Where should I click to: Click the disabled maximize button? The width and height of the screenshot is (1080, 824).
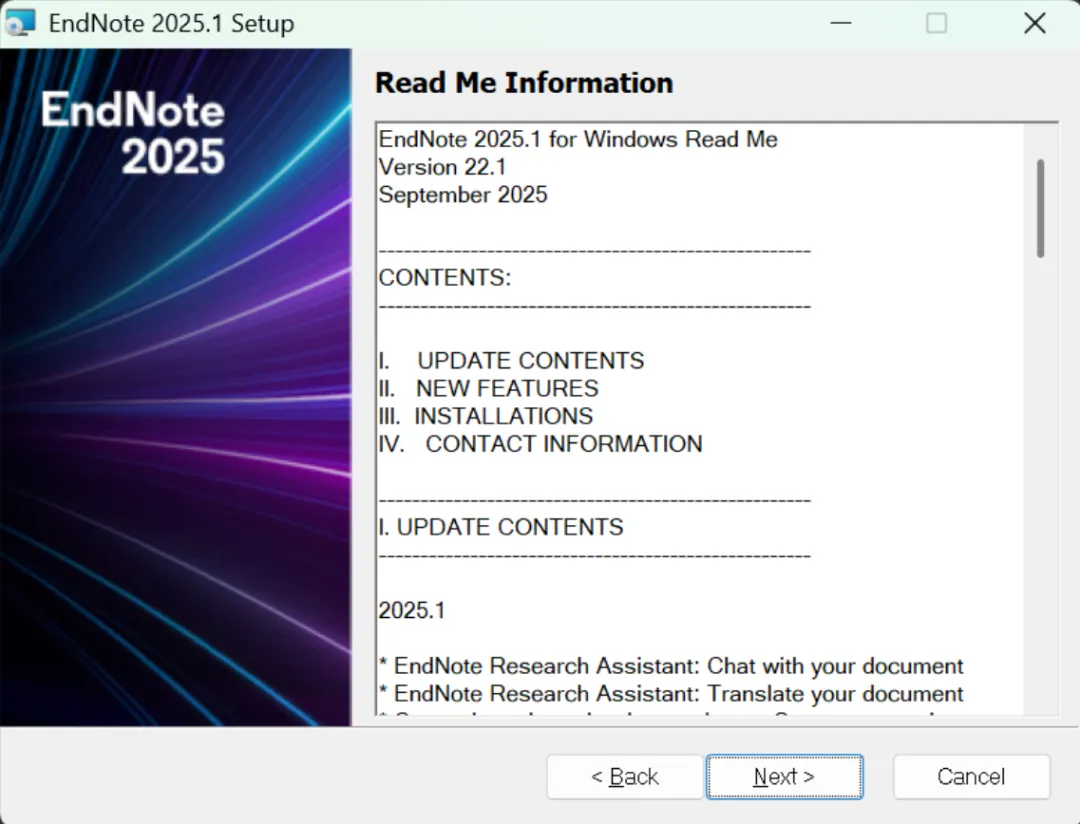pyautogui.click(x=936, y=23)
